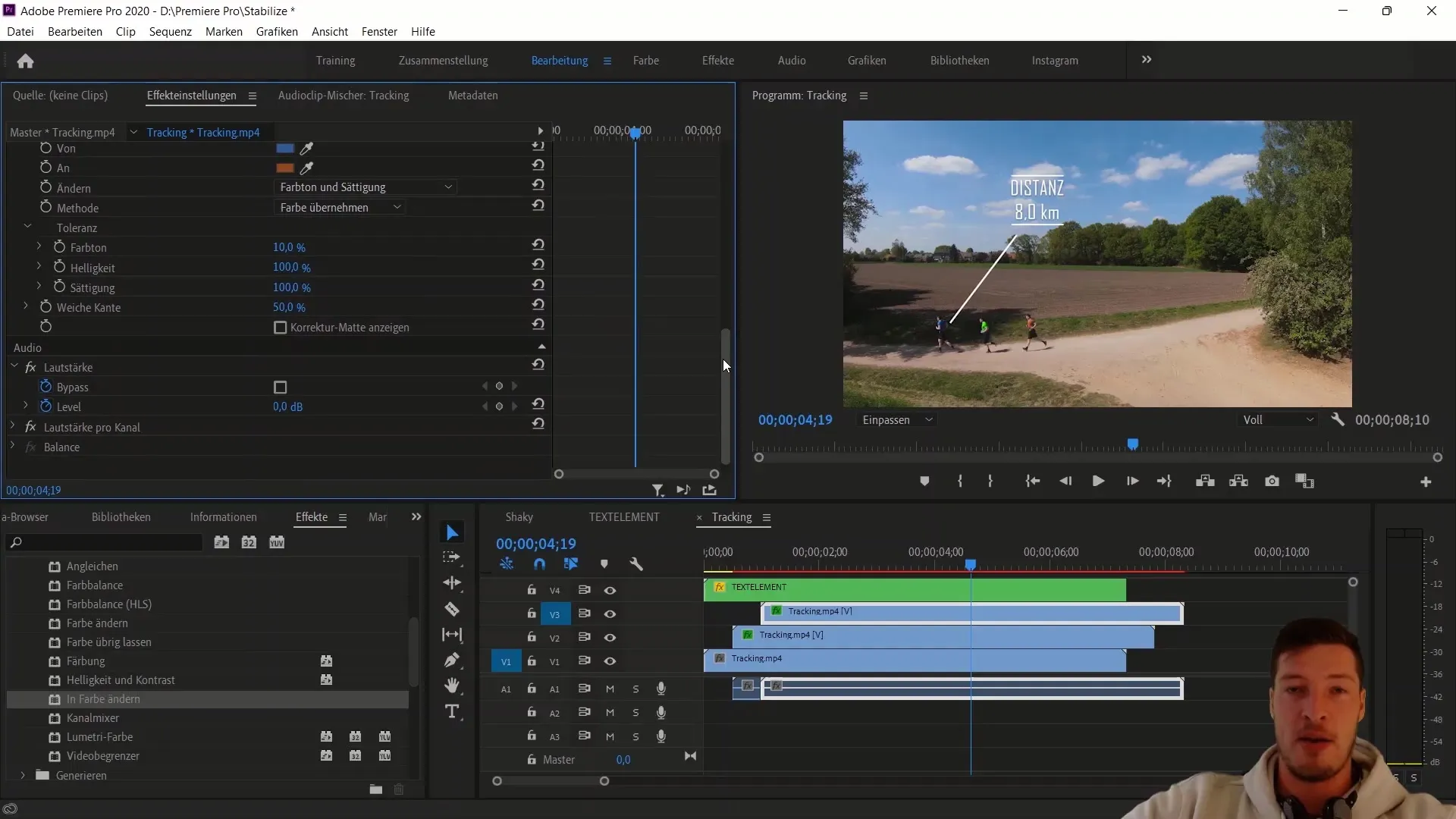Click the Effects search field
This screenshot has width=1456, height=819.
pos(105,542)
